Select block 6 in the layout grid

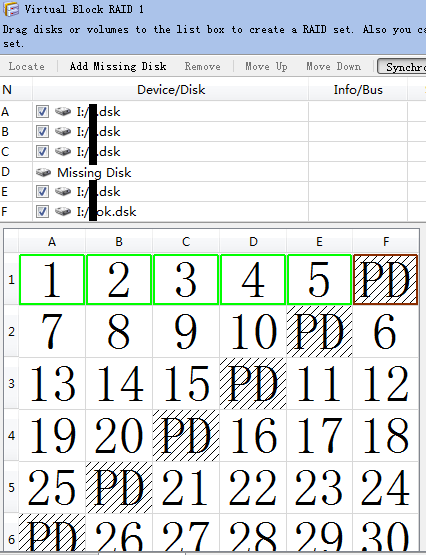[x=386, y=331]
